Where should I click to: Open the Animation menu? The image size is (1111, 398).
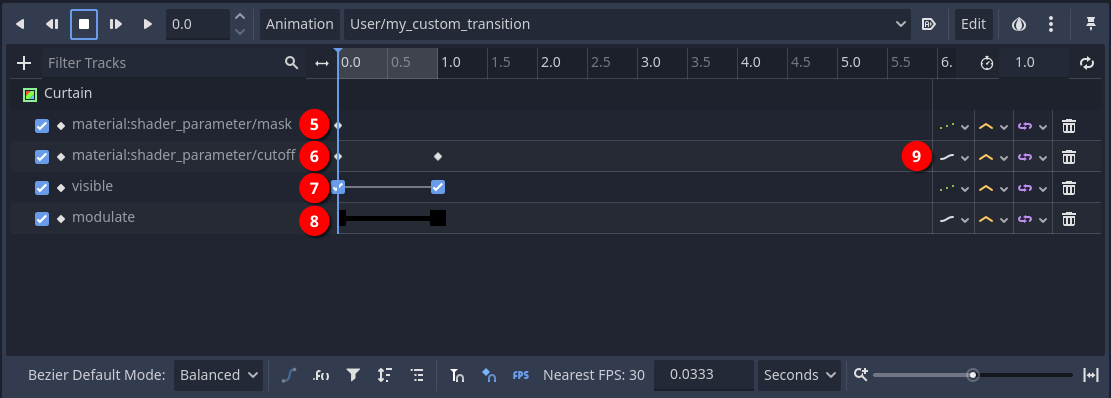point(300,24)
